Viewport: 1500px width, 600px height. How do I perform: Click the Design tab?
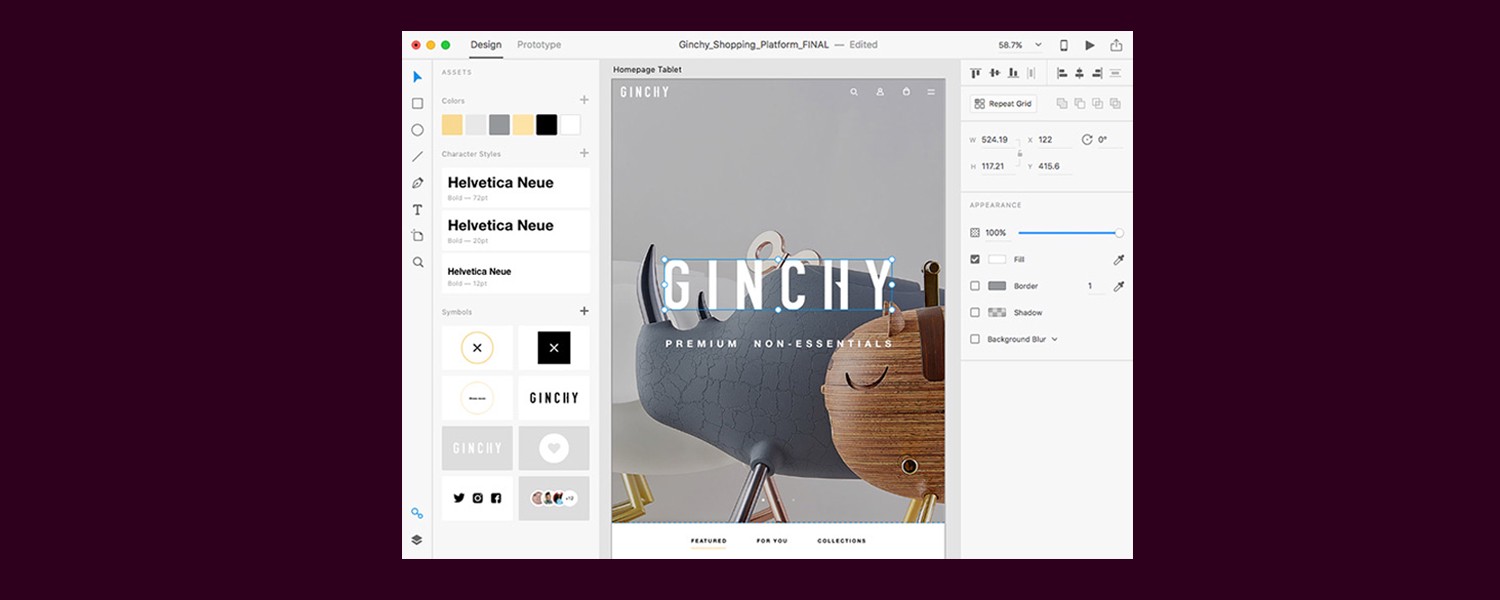click(486, 45)
